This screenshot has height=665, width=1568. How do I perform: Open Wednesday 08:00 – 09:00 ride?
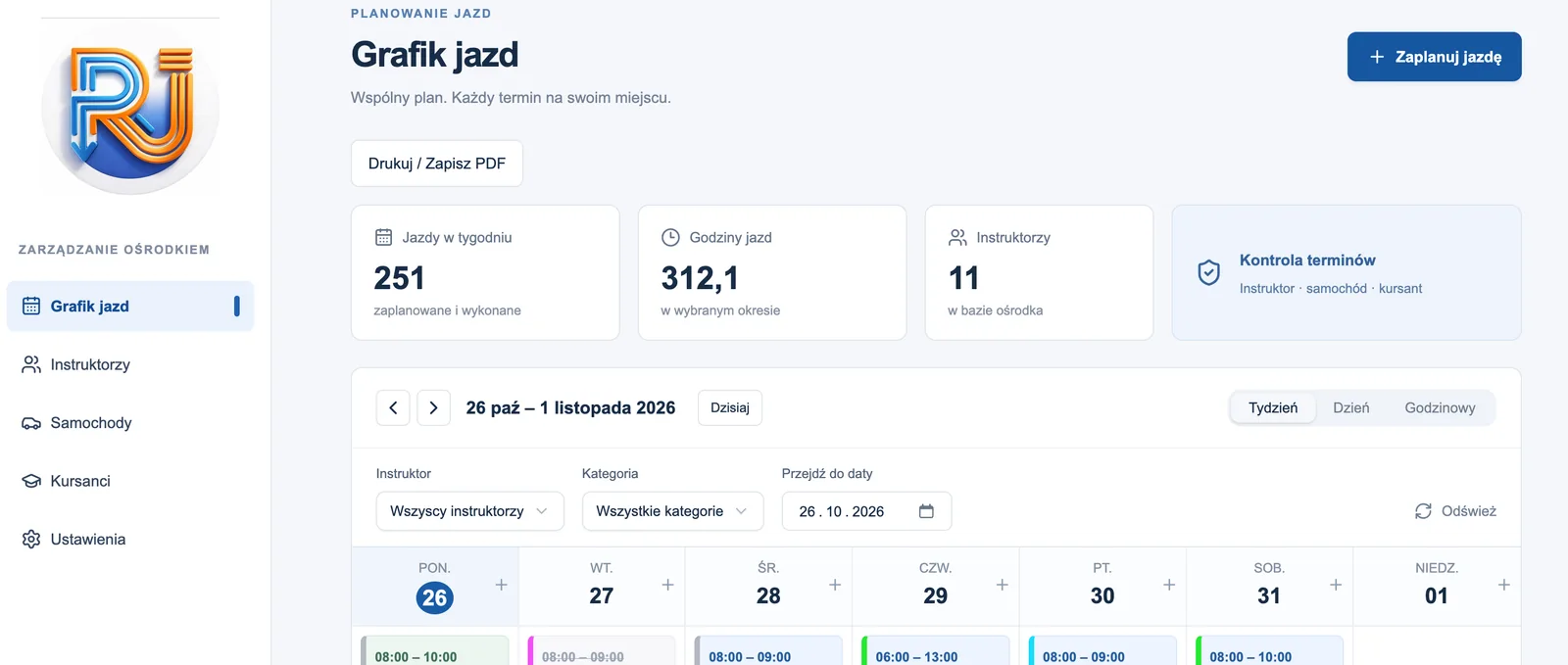768,651
